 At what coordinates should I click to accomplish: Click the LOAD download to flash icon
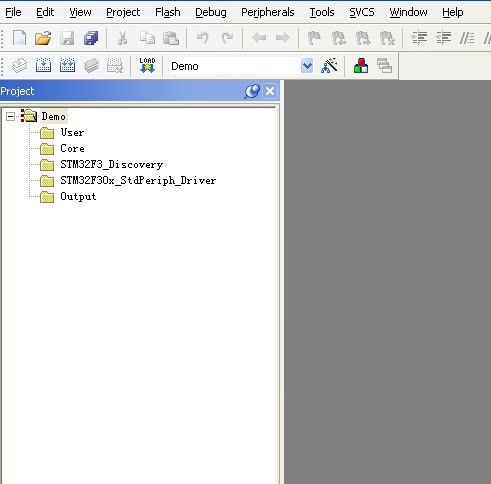(x=147, y=65)
